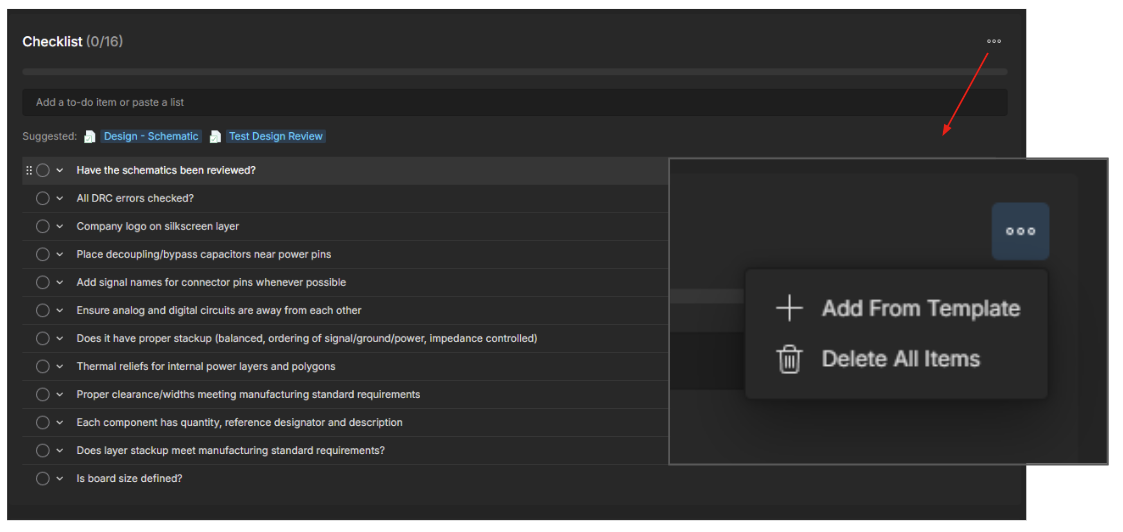1123x532 pixels.
Task: Click text 'Is board size defined?'
Action: (130, 478)
